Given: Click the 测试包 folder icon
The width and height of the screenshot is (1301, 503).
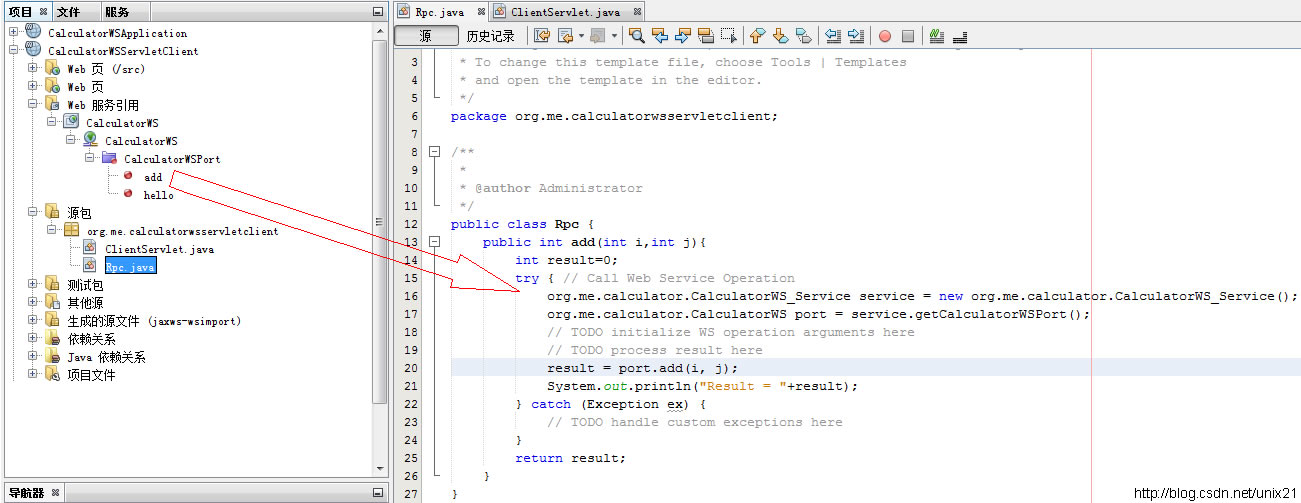Looking at the screenshot, I should pos(52,285).
